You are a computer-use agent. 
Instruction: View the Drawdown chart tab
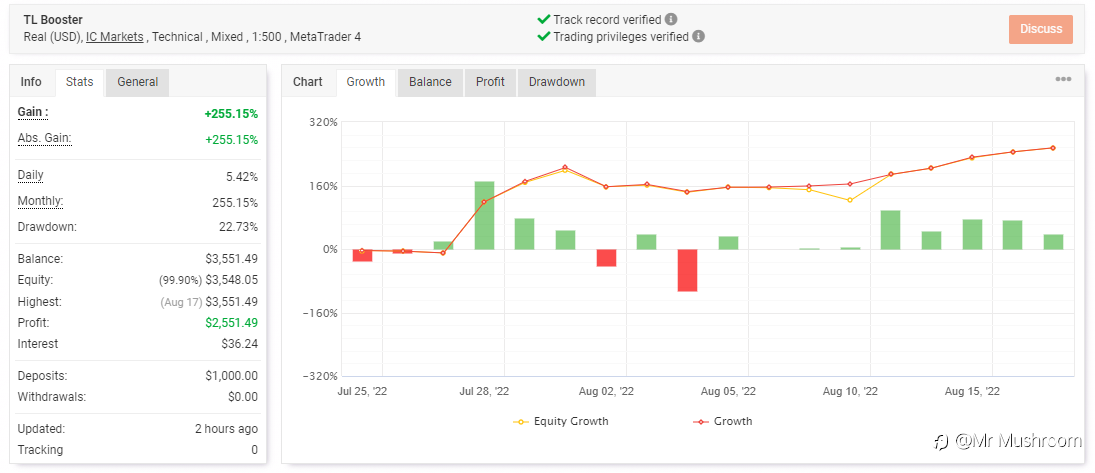point(557,82)
